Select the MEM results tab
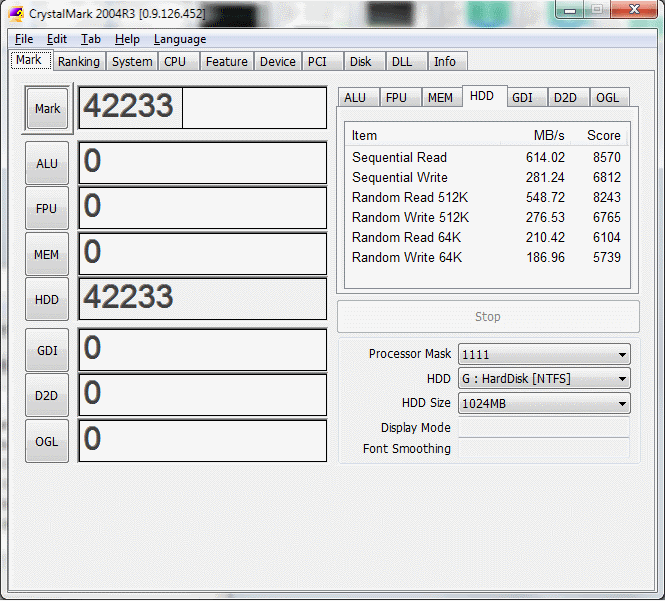The width and height of the screenshot is (665, 601). coord(440,98)
